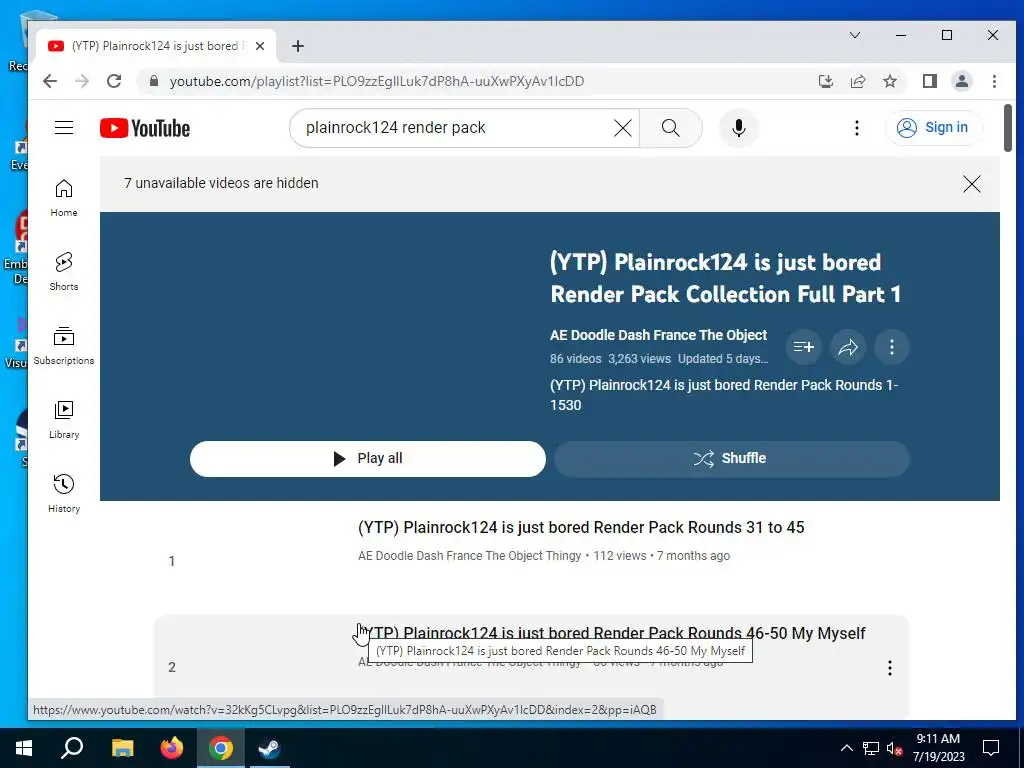Show hidden tray icons
1024x768 pixels.
[846, 748]
